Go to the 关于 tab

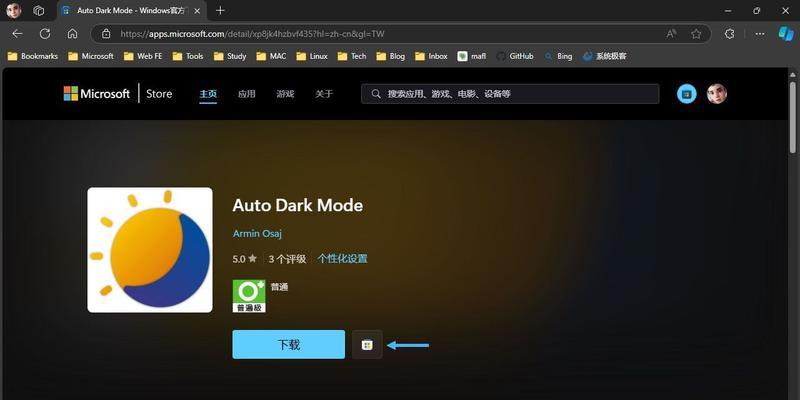pos(324,94)
